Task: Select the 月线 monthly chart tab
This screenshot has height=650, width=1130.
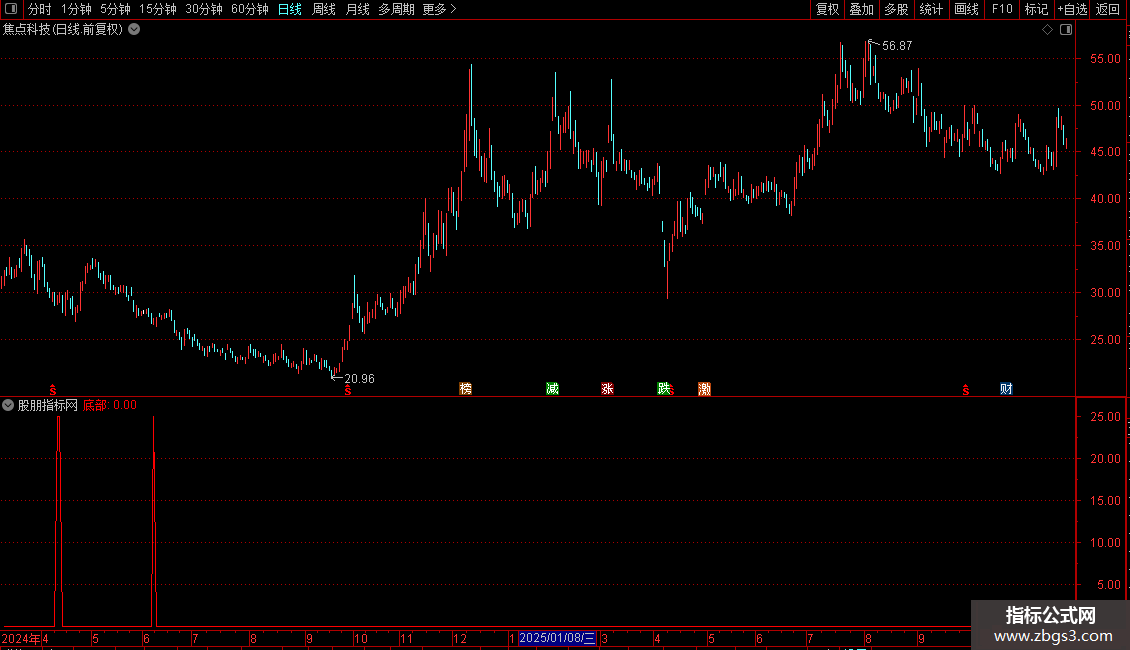Action: pos(357,9)
